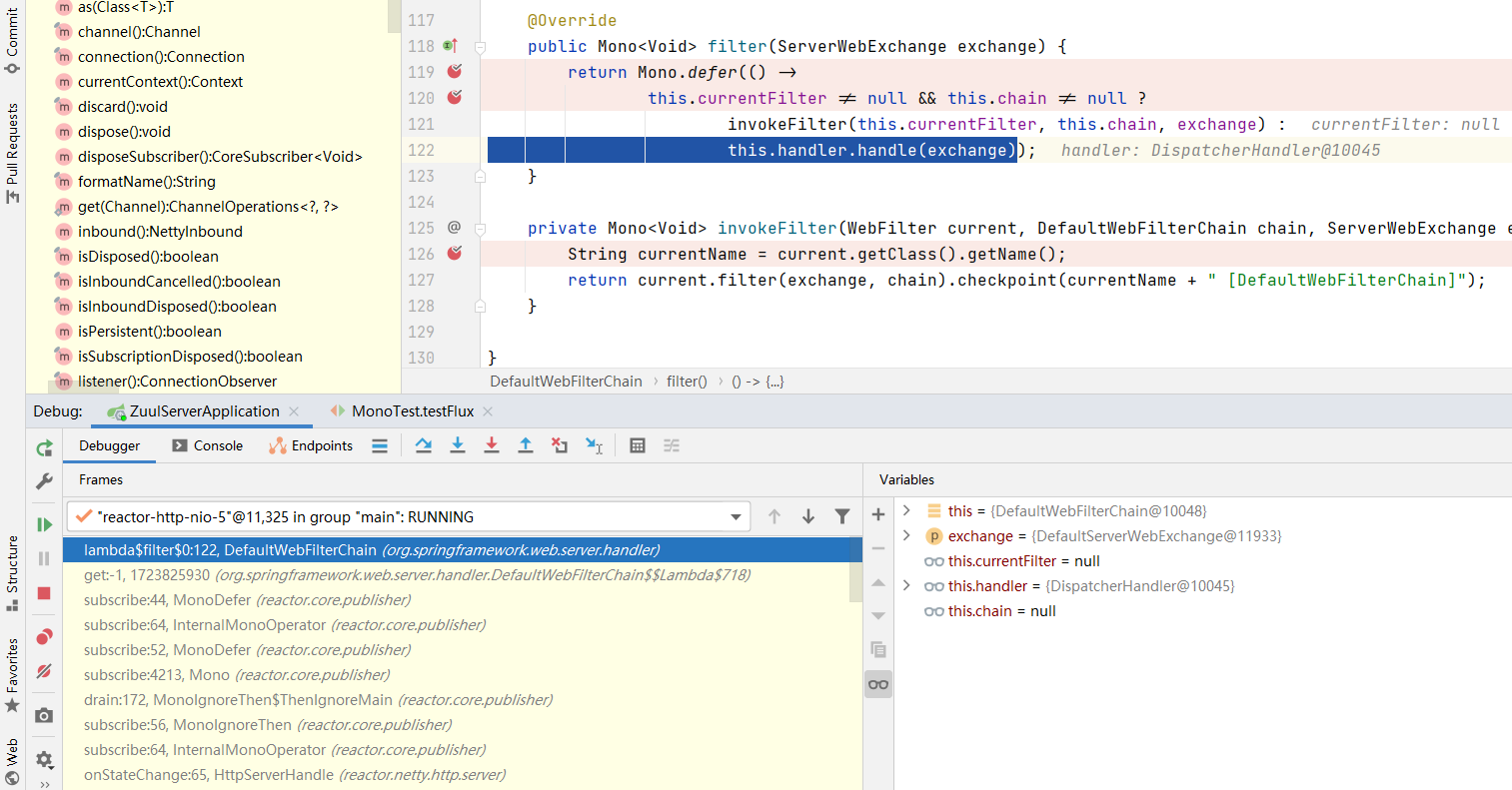The height and width of the screenshot is (790, 1512).
Task: Click the Drop Frame icon
Action: point(560,445)
